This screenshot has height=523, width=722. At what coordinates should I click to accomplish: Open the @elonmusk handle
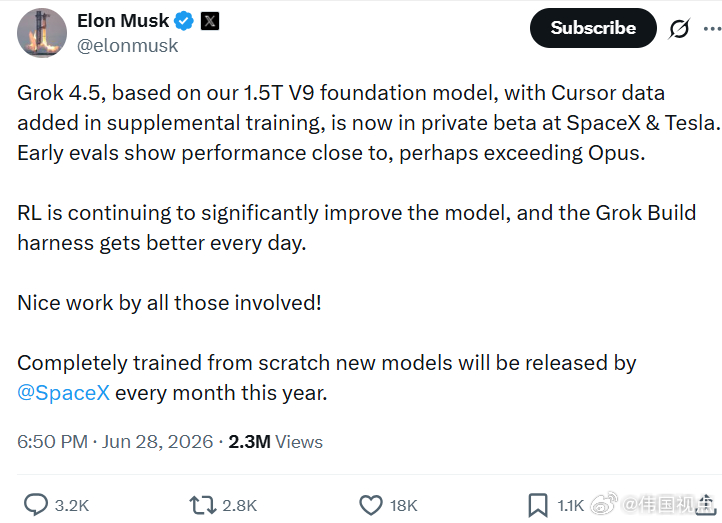[128, 46]
